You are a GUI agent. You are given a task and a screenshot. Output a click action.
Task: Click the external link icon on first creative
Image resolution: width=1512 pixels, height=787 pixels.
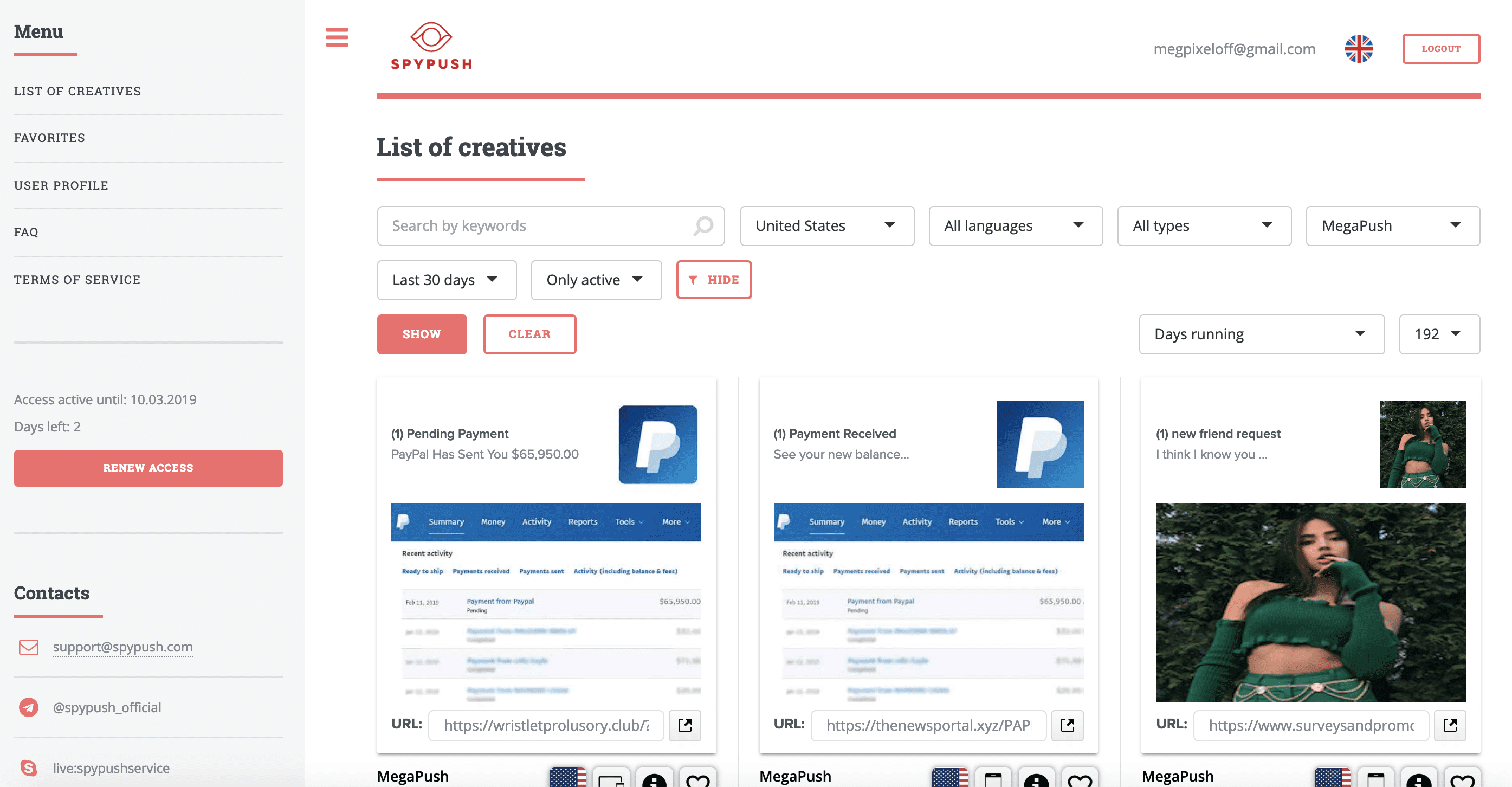[686, 724]
